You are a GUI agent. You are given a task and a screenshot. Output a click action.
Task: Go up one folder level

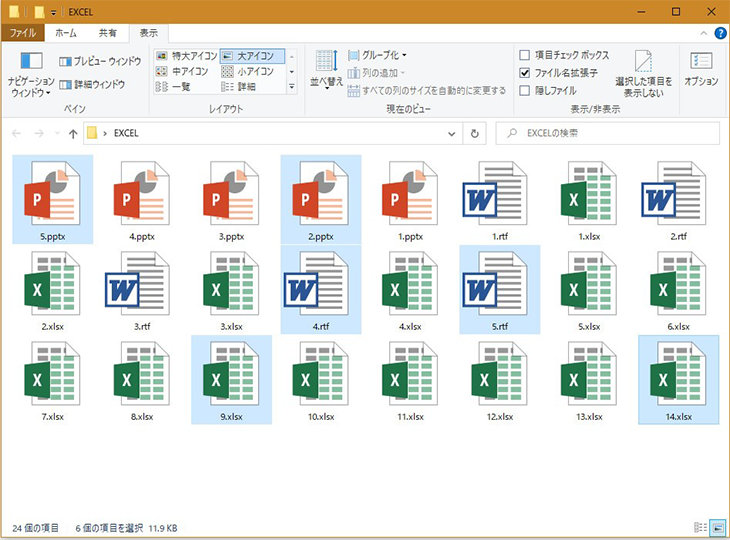point(73,134)
